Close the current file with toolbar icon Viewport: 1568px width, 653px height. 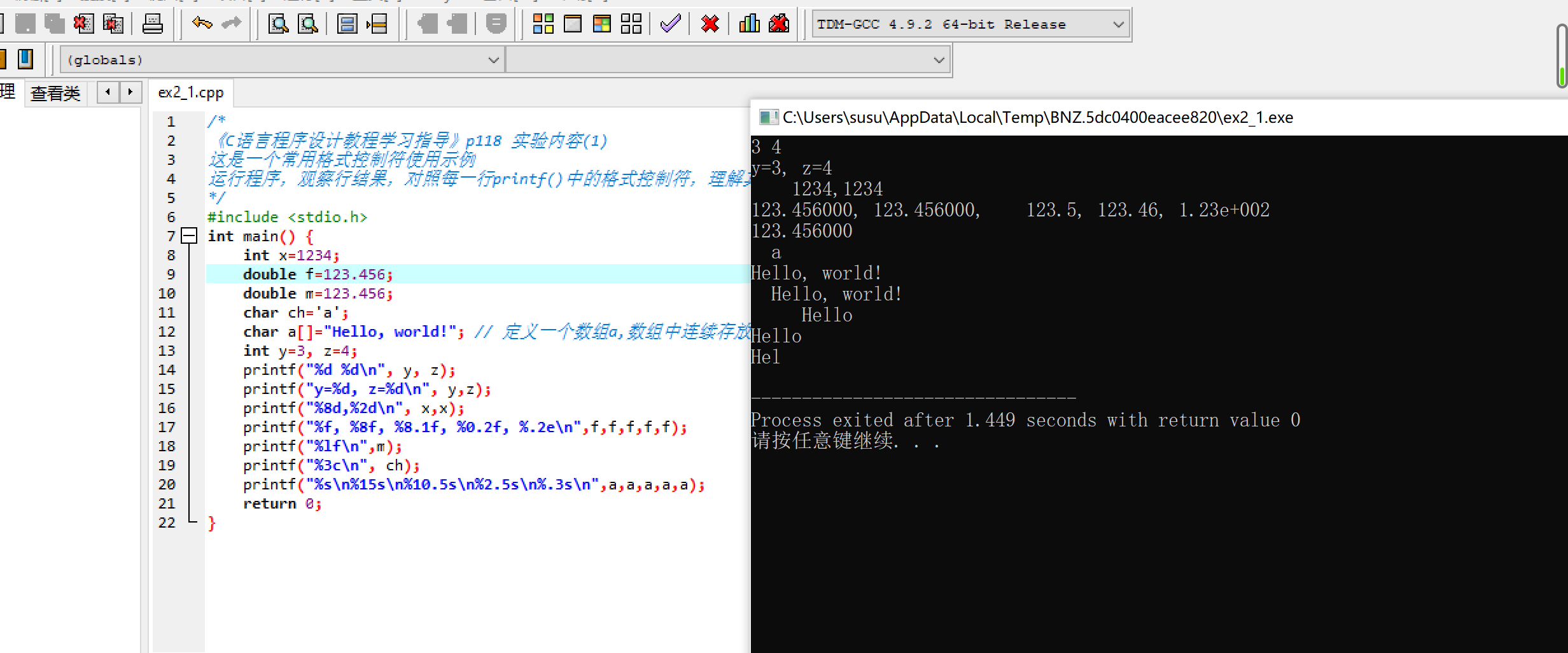[83, 24]
